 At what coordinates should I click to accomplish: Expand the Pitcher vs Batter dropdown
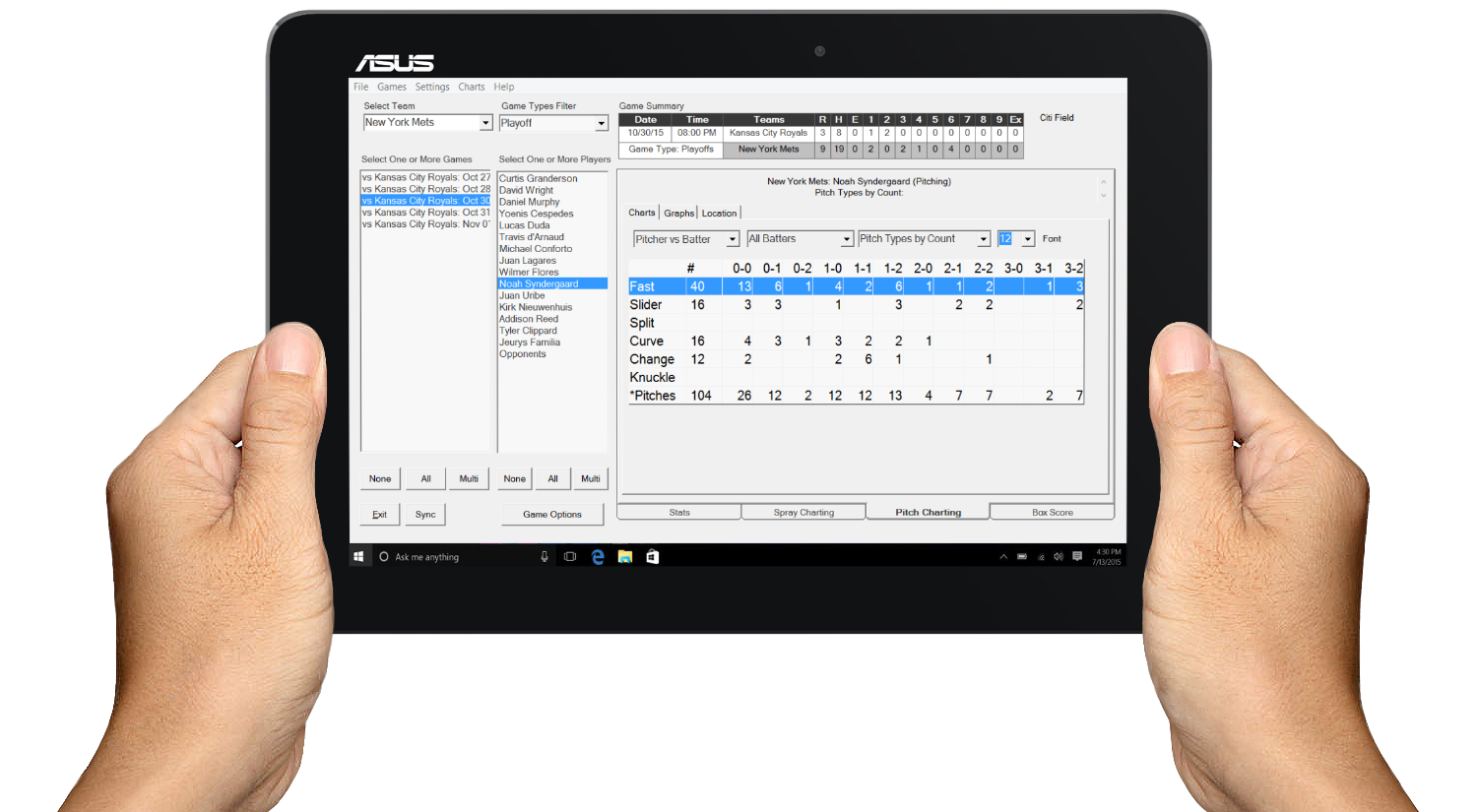pos(733,239)
